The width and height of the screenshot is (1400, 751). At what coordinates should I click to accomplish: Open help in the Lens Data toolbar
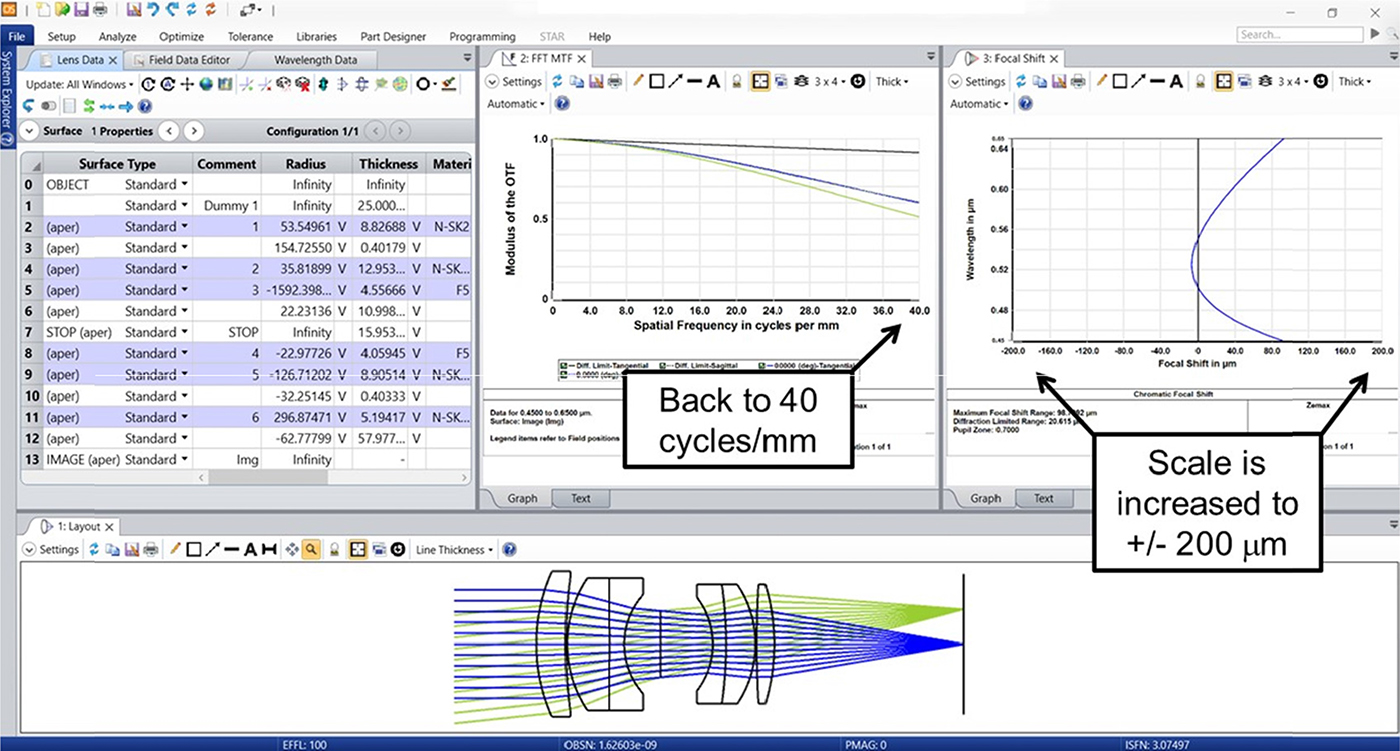click(145, 106)
